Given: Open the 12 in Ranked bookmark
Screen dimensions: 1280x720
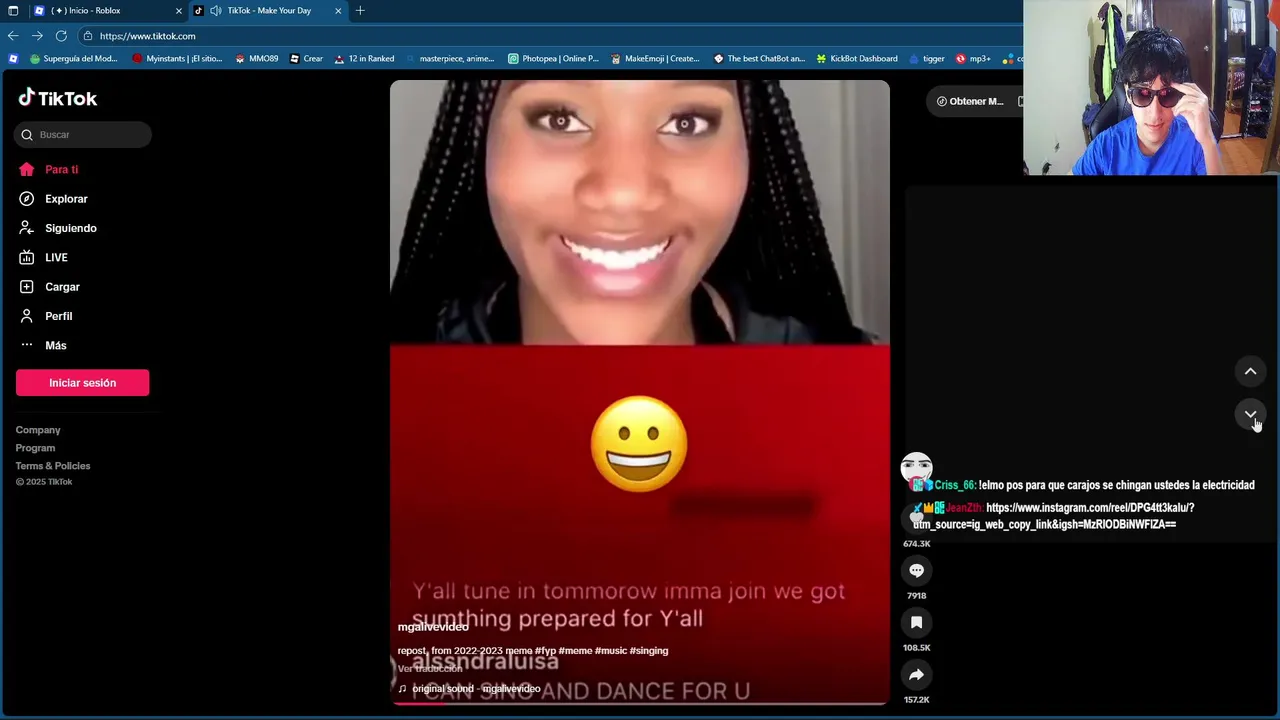Looking at the screenshot, I should click(364, 59).
